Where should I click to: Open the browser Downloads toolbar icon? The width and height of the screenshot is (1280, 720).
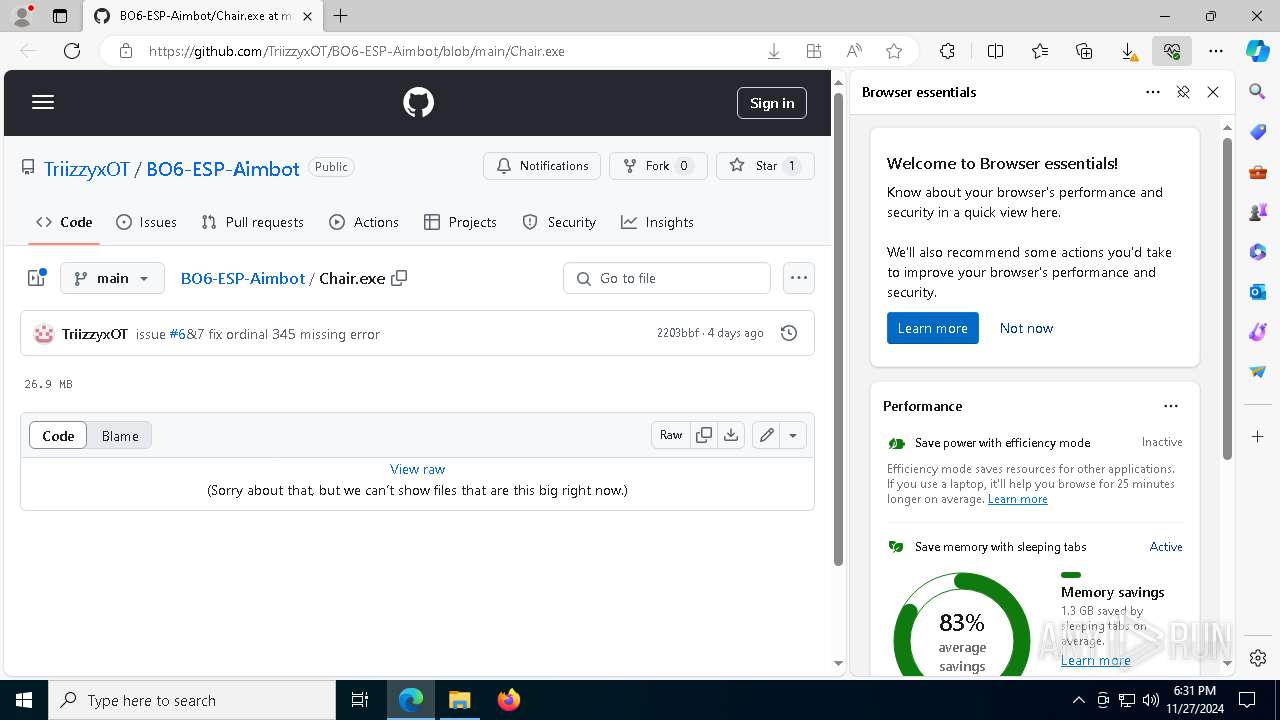(1128, 51)
